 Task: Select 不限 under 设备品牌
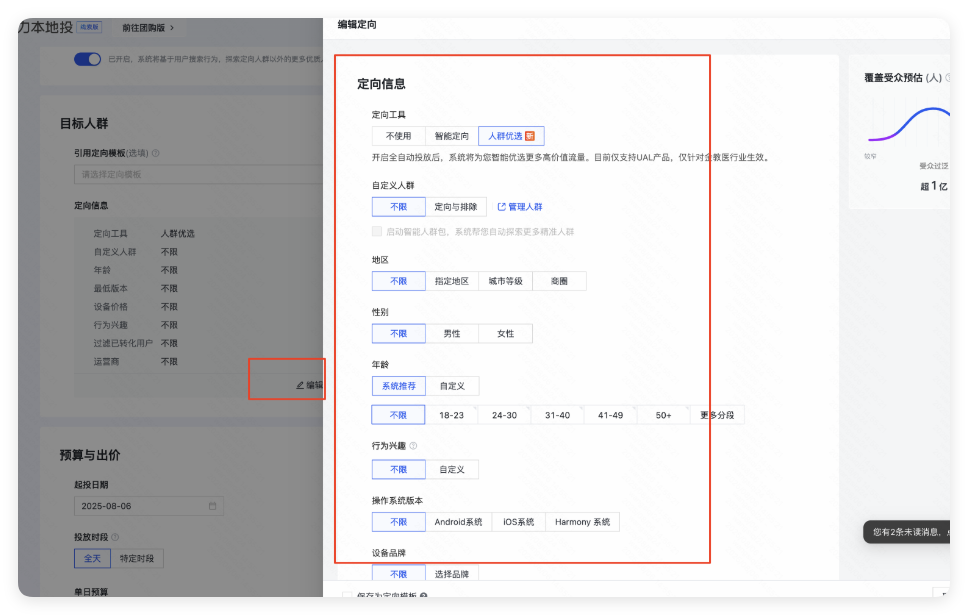[x=398, y=573]
